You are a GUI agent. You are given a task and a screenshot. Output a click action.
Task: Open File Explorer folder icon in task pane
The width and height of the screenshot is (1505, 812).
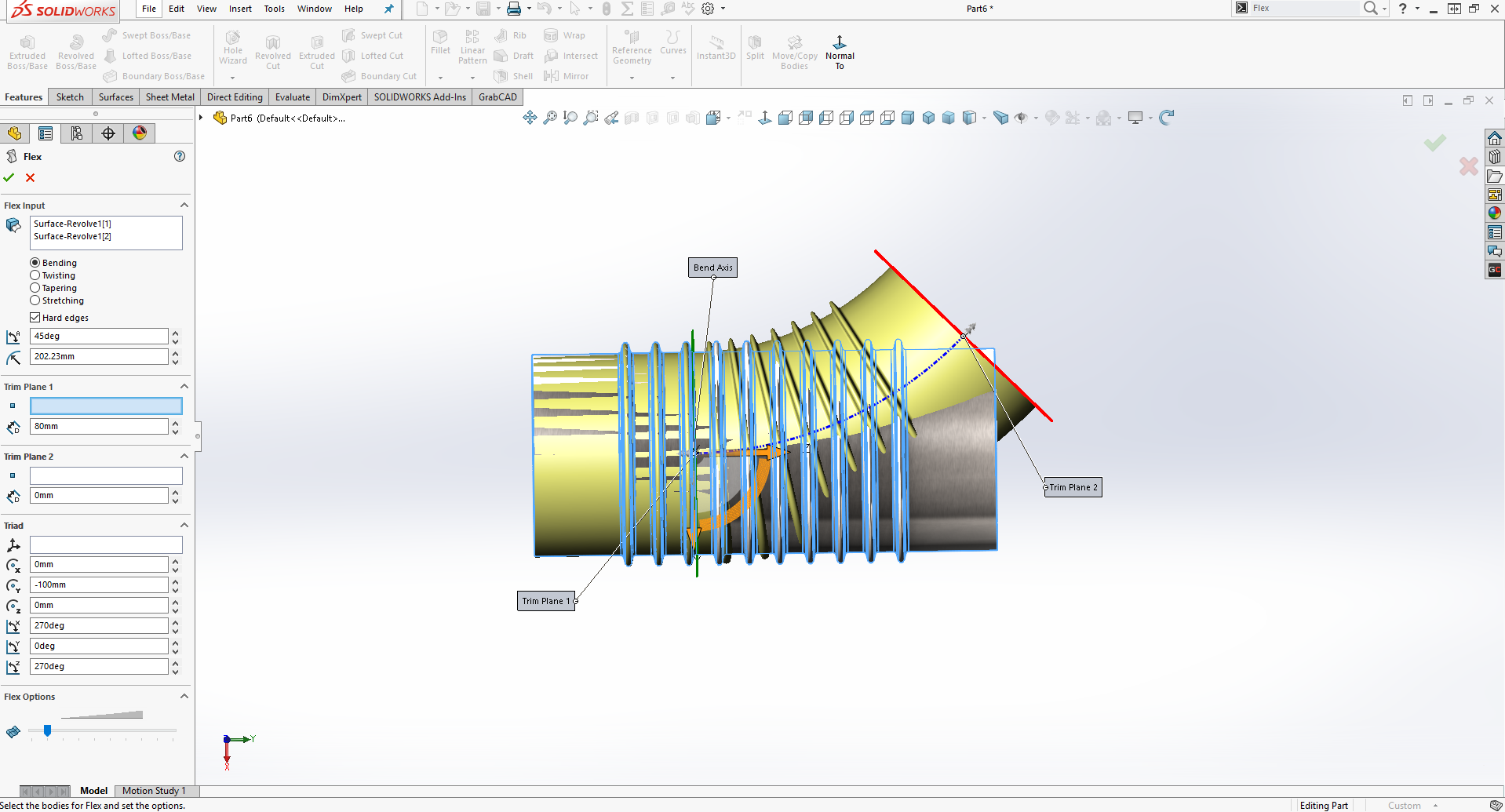point(1495,176)
